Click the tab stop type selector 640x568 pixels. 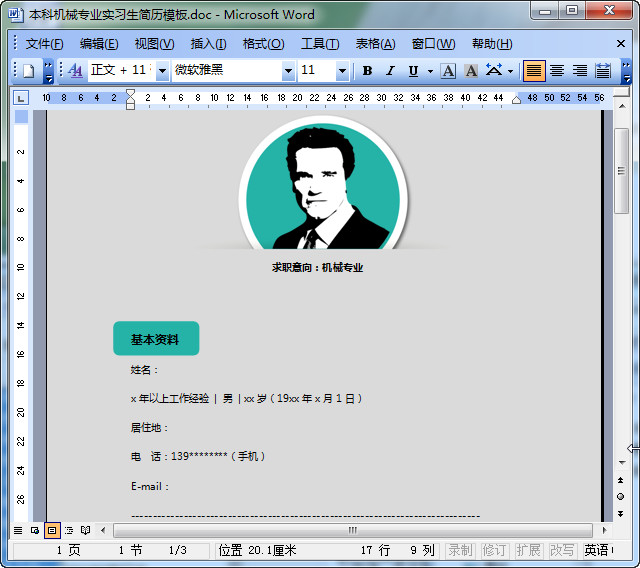point(20,98)
